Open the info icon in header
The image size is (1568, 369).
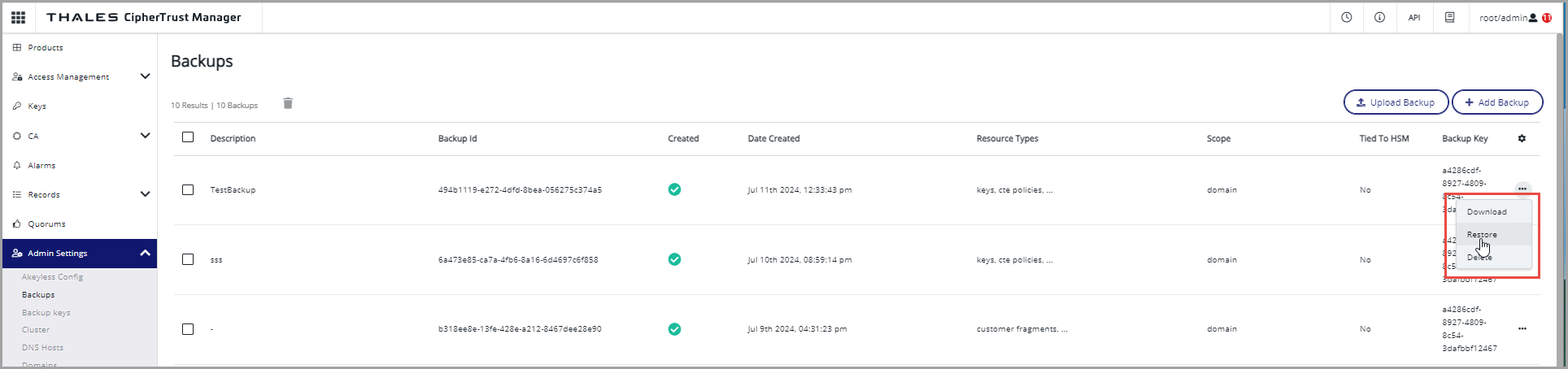click(1380, 17)
